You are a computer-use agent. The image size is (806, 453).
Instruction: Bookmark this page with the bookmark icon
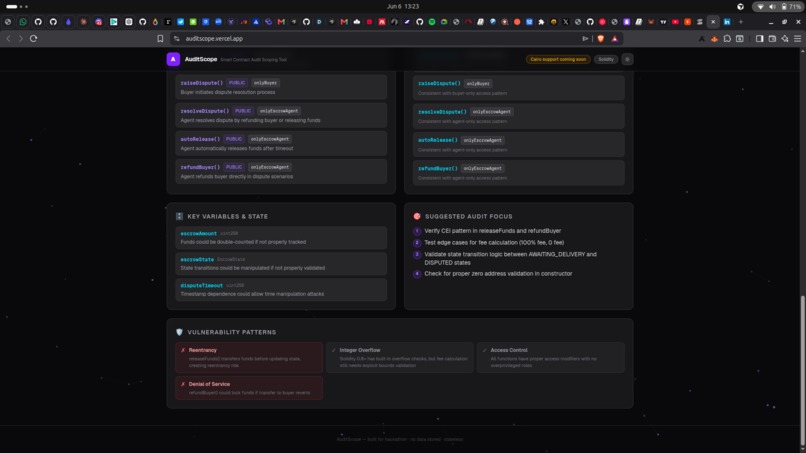click(x=160, y=39)
